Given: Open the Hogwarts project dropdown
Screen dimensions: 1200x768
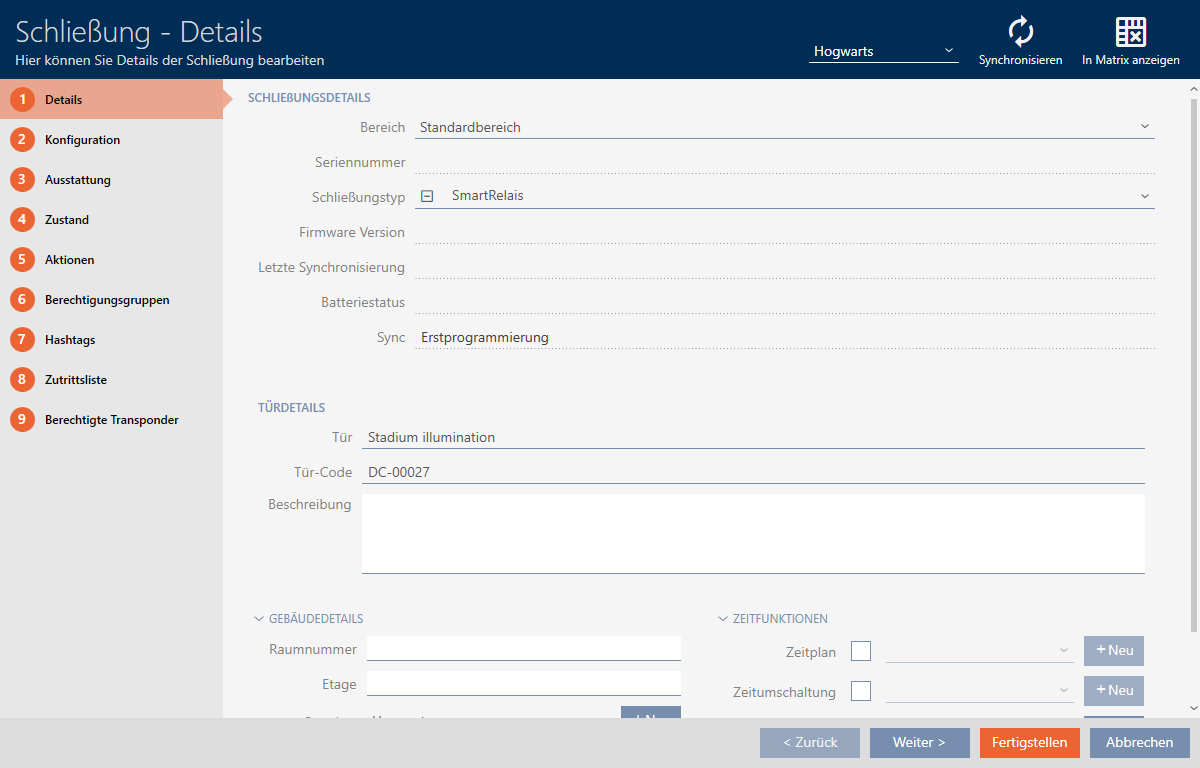Looking at the screenshot, I should click(x=883, y=51).
